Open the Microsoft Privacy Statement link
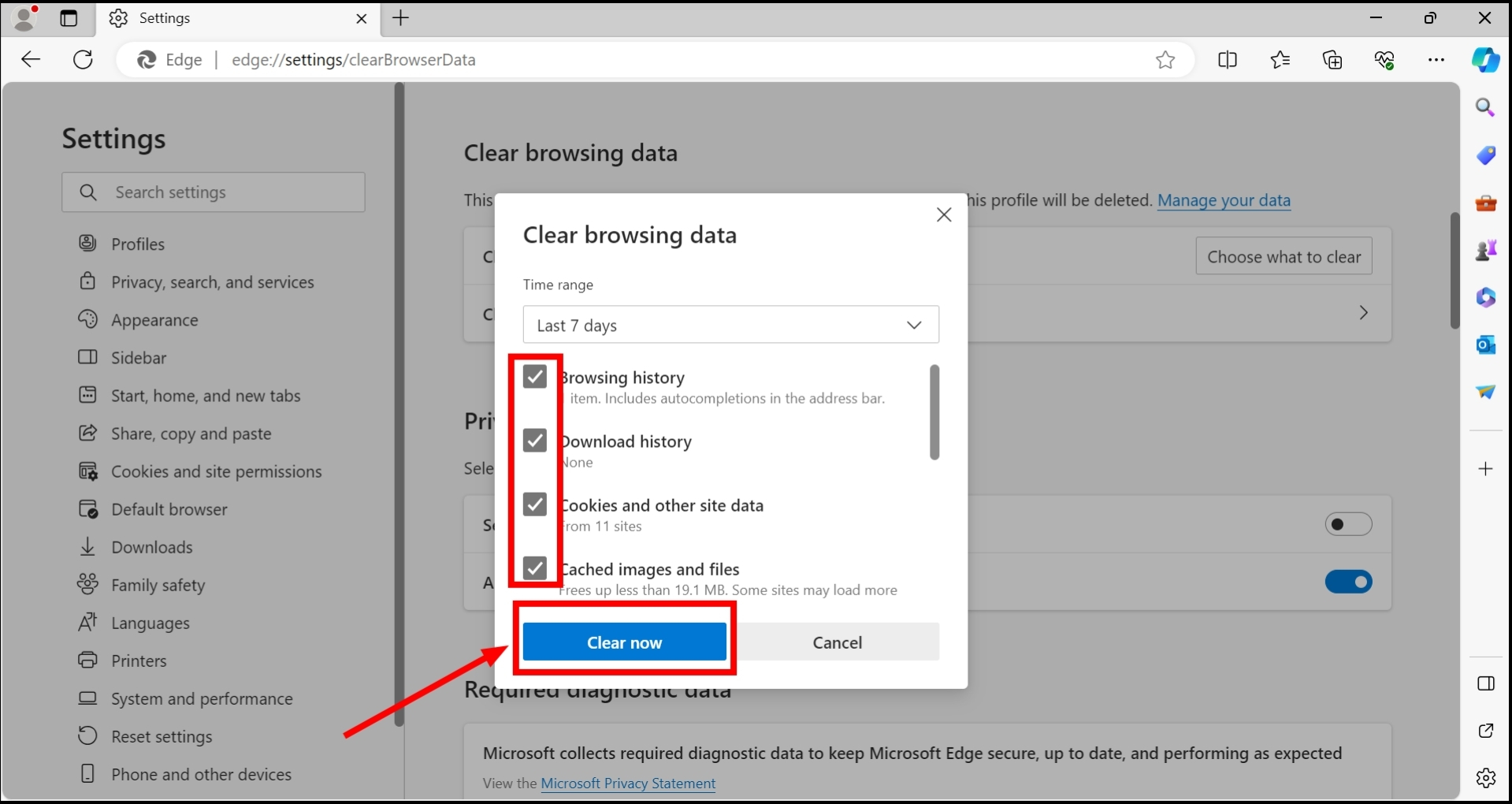The image size is (1512, 804). pyautogui.click(x=628, y=784)
